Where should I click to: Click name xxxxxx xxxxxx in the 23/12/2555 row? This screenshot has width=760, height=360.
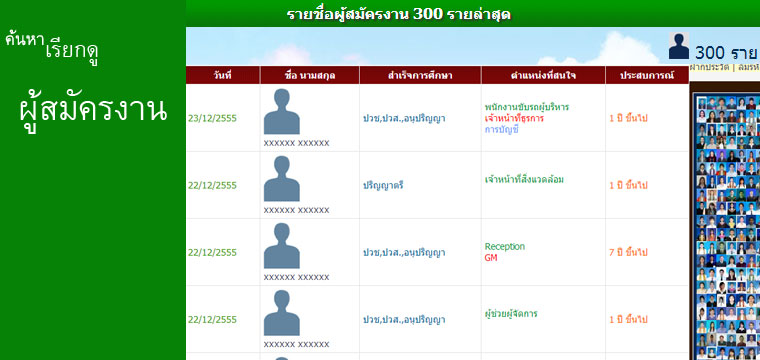click(x=297, y=143)
